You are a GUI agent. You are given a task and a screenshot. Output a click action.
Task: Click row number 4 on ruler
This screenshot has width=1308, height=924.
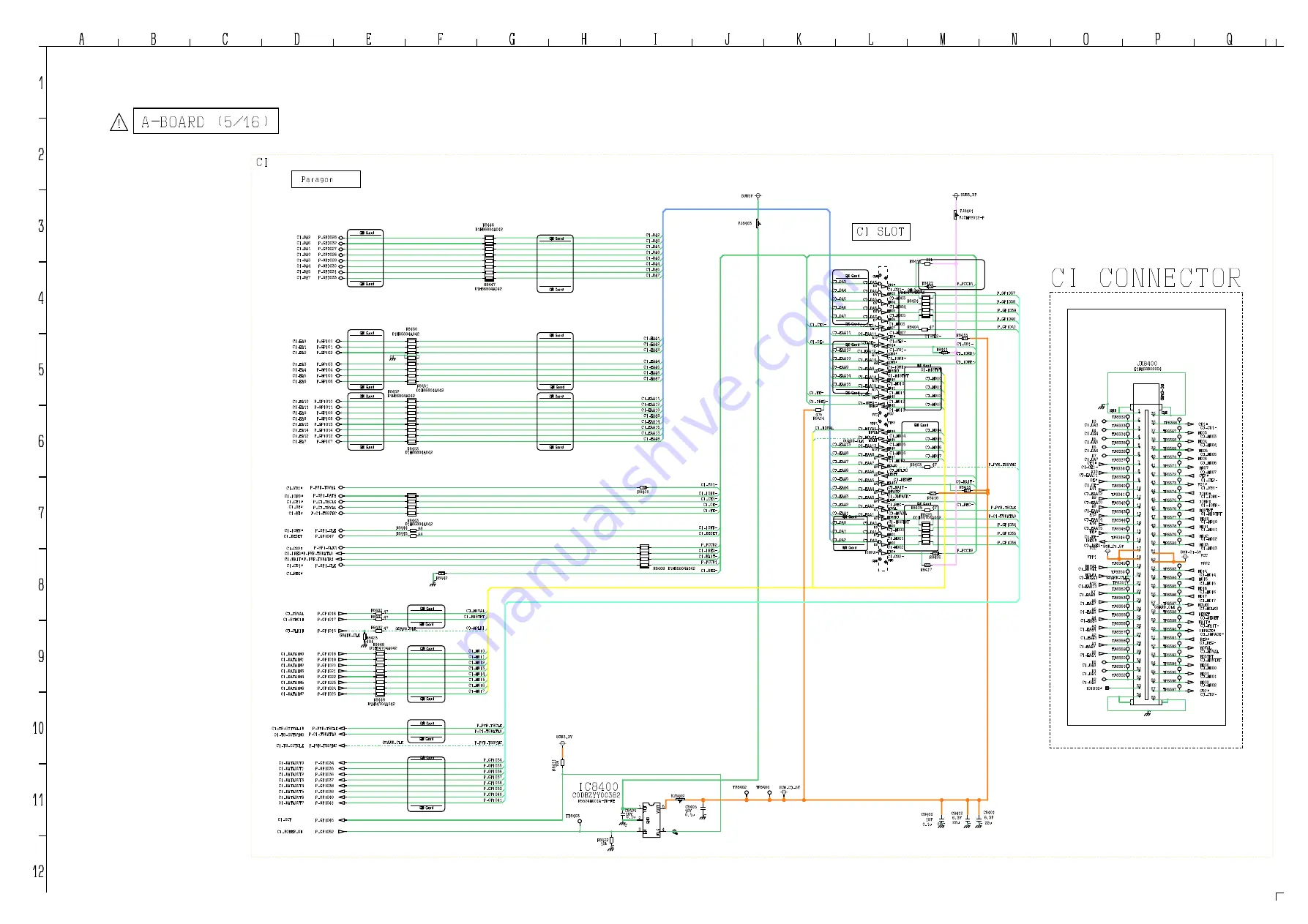tap(41, 298)
